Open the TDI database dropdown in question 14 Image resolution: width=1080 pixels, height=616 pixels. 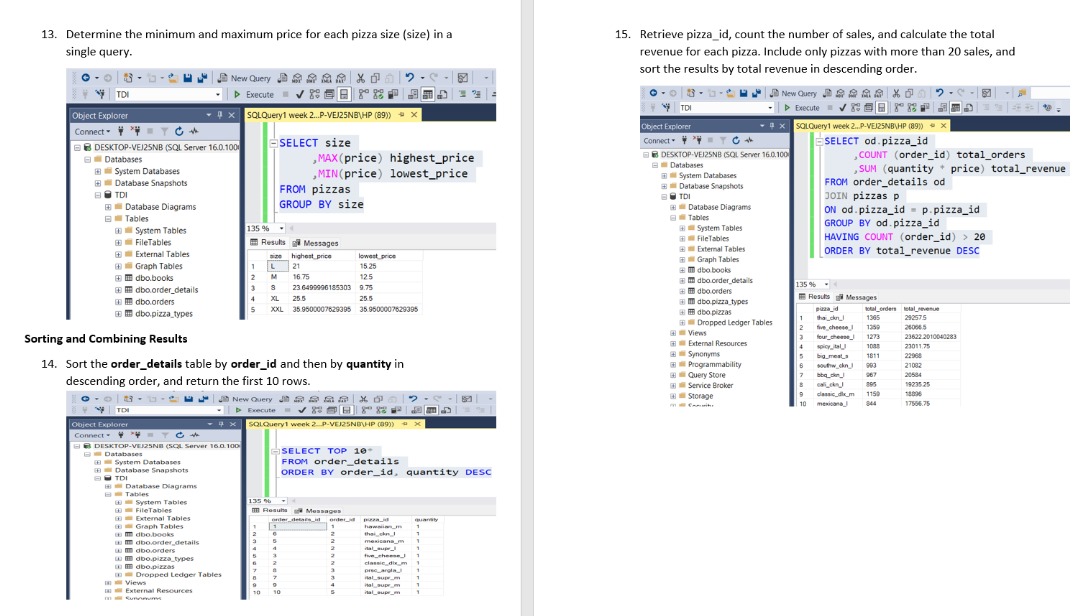[x=219, y=410]
